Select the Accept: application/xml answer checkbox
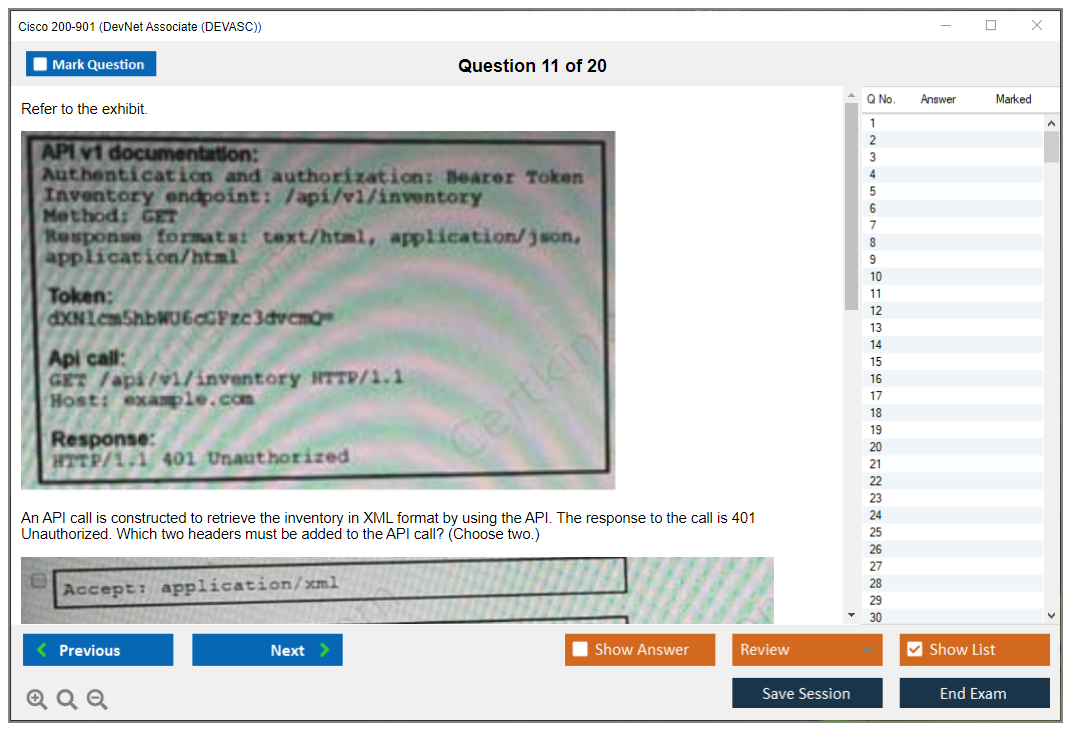This screenshot has width=1075, height=735. tap(38, 580)
